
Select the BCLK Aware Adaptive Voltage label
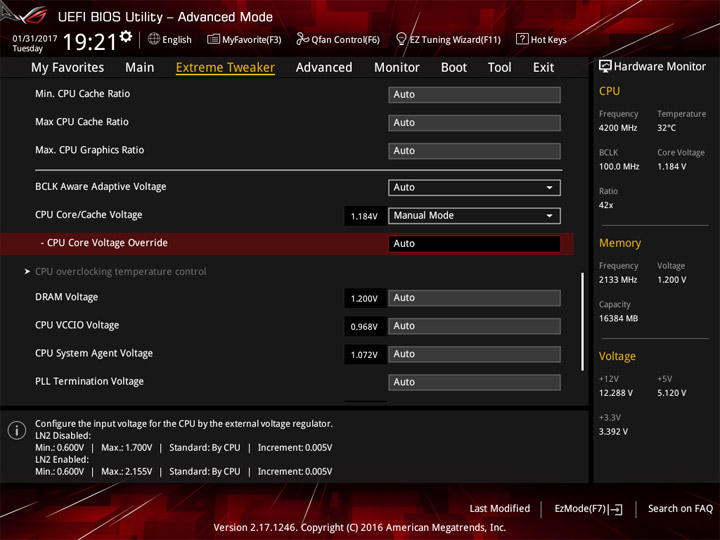101,187
